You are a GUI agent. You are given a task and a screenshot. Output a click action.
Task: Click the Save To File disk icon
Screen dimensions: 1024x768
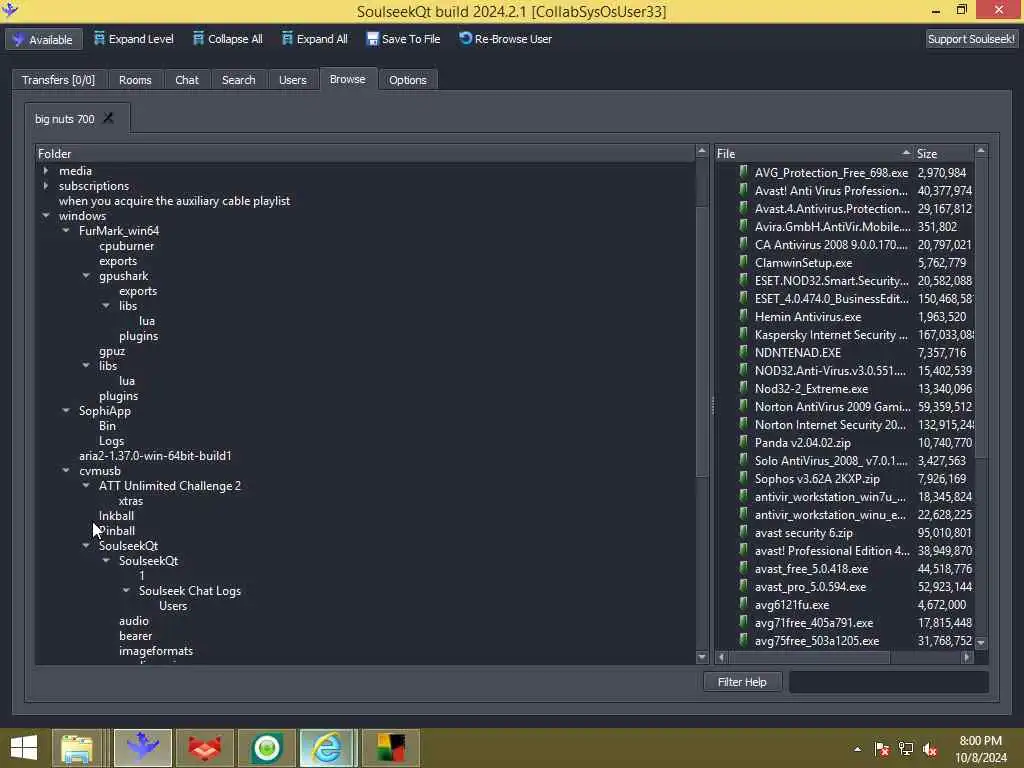click(x=372, y=39)
